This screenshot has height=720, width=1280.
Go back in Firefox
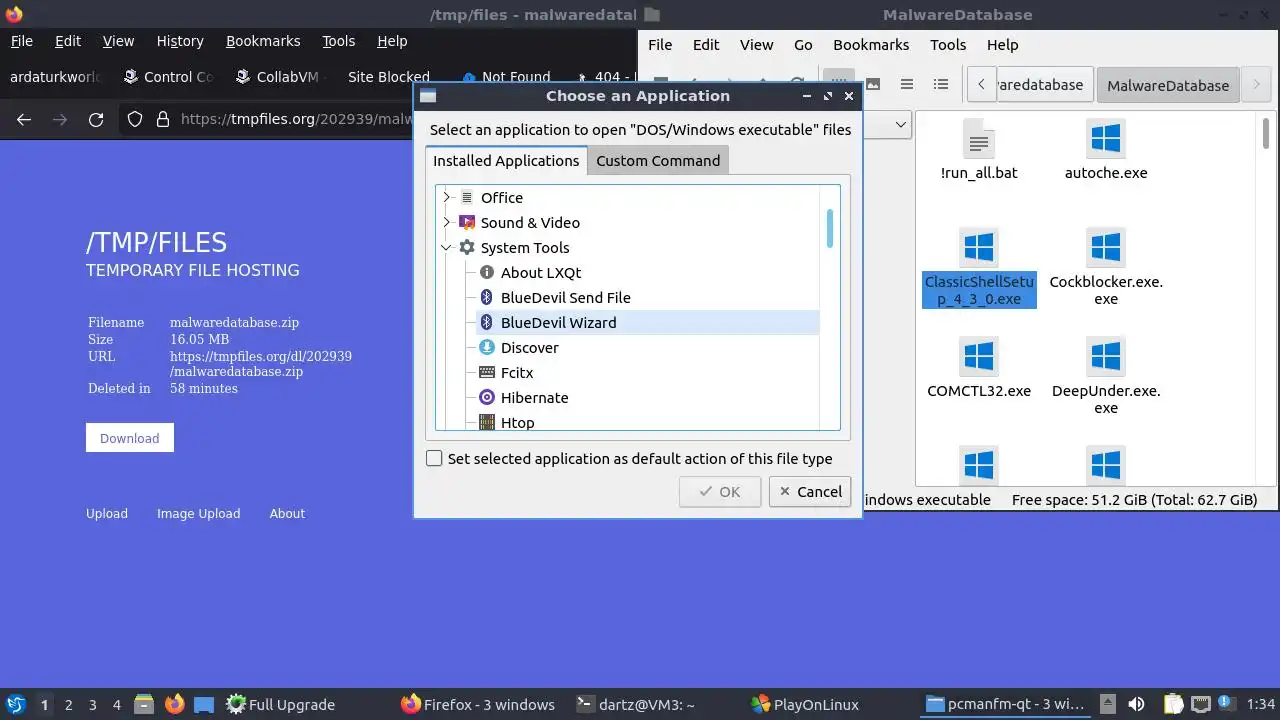point(24,119)
